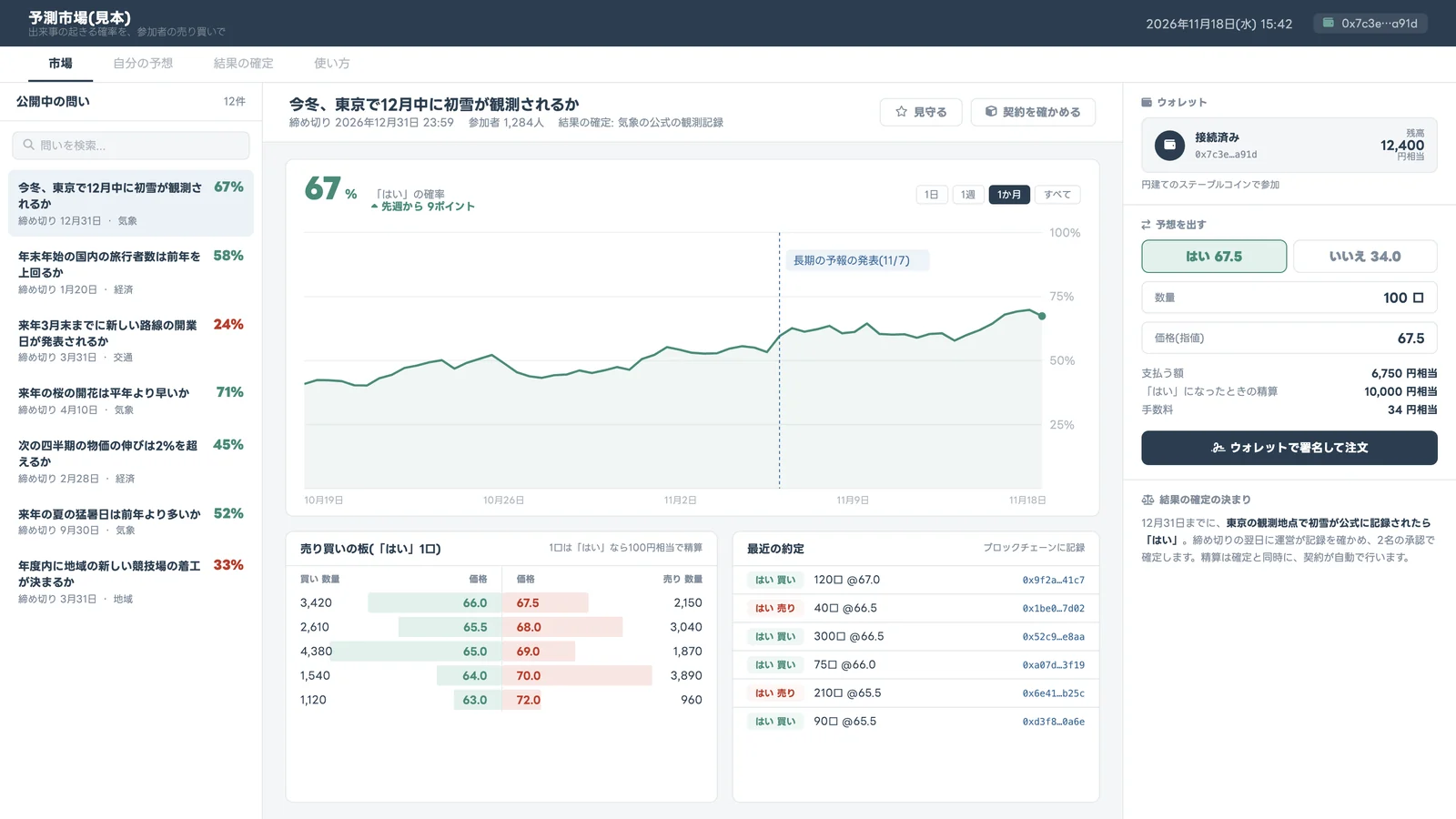The image size is (1456, 819).
Task: Select the 来年の桜の開花 market
Action: (131, 400)
